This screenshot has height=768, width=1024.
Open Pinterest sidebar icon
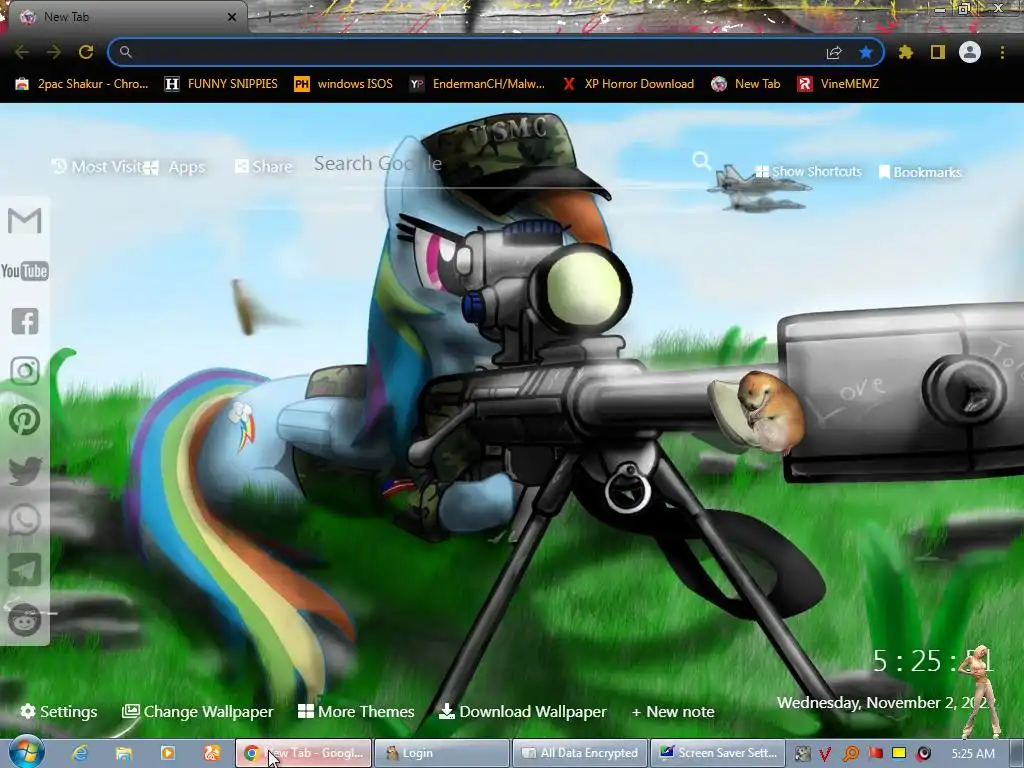click(x=25, y=421)
